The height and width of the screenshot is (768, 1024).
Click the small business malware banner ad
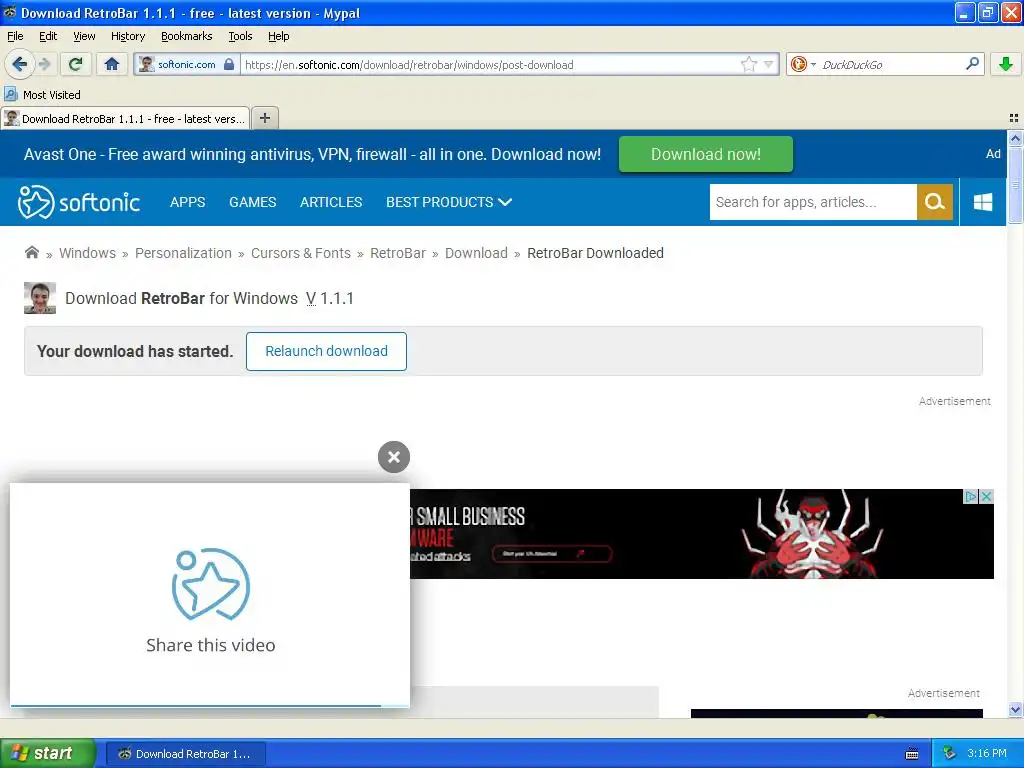tap(701, 534)
